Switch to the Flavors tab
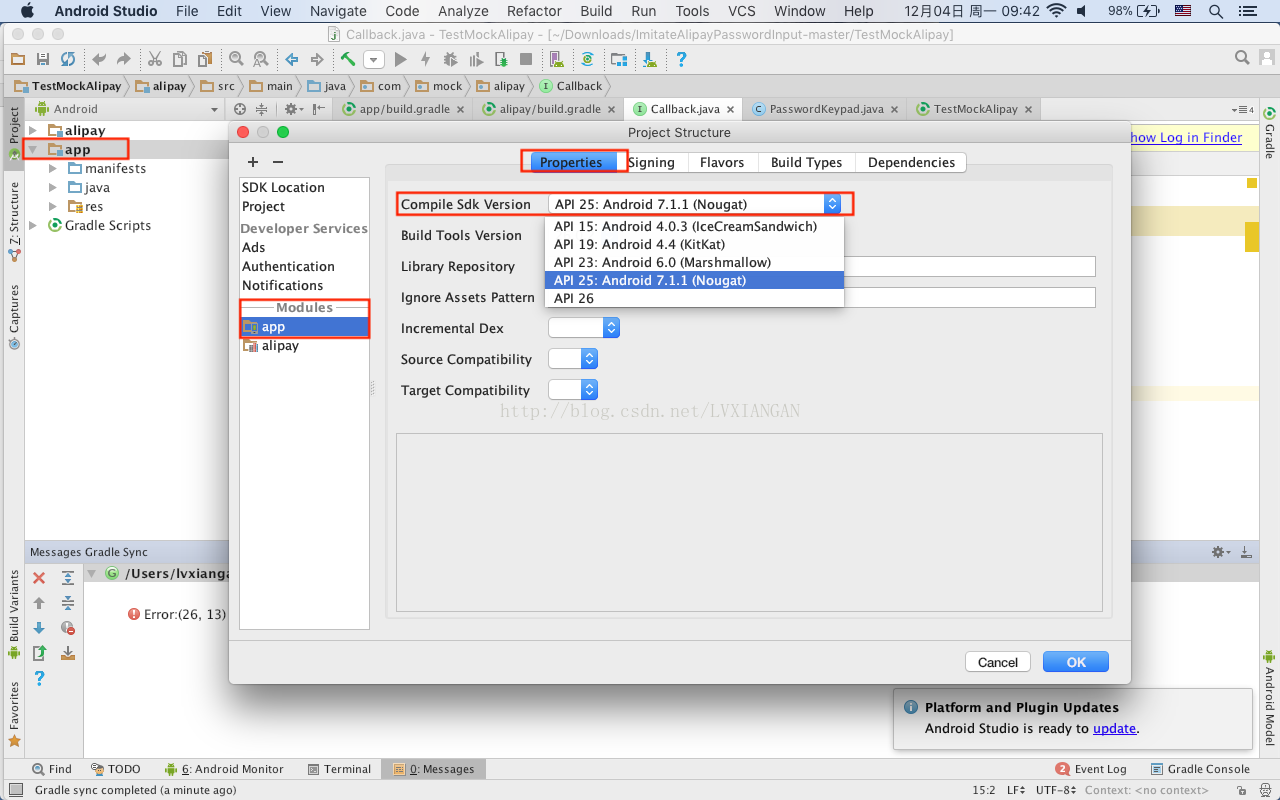Screen dimensions: 1280x800 (x=722, y=162)
